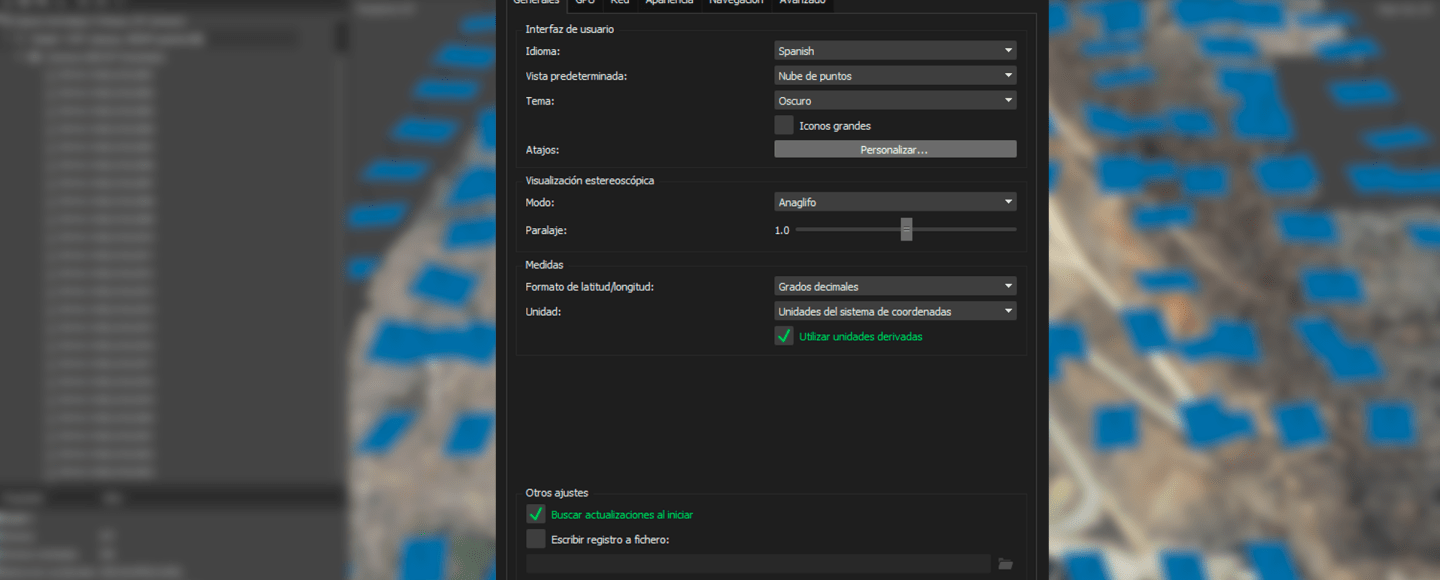Open the Red tab
The width and height of the screenshot is (1440, 580).
pyautogui.click(x=620, y=3)
